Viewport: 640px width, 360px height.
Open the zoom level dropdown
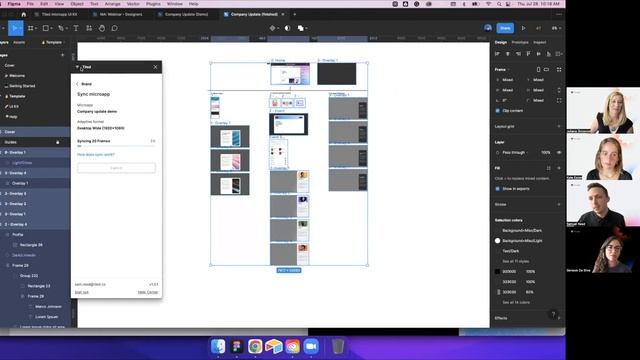556,28
